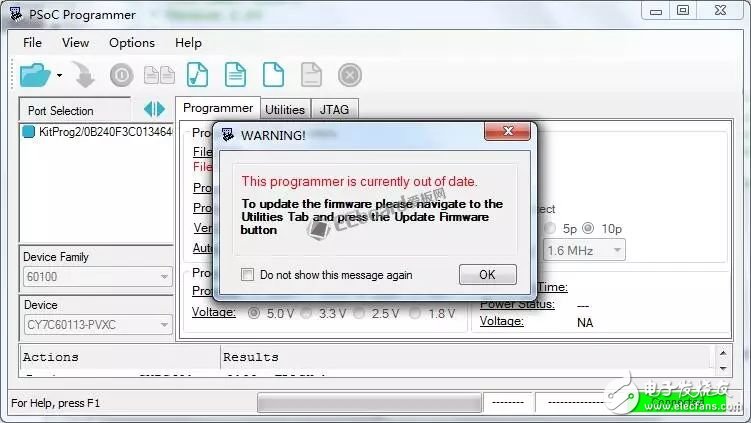This screenshot has height=423, width=751.
Task: Open the Device Family 60100 dropdown
Action: (x=97, y=276)
